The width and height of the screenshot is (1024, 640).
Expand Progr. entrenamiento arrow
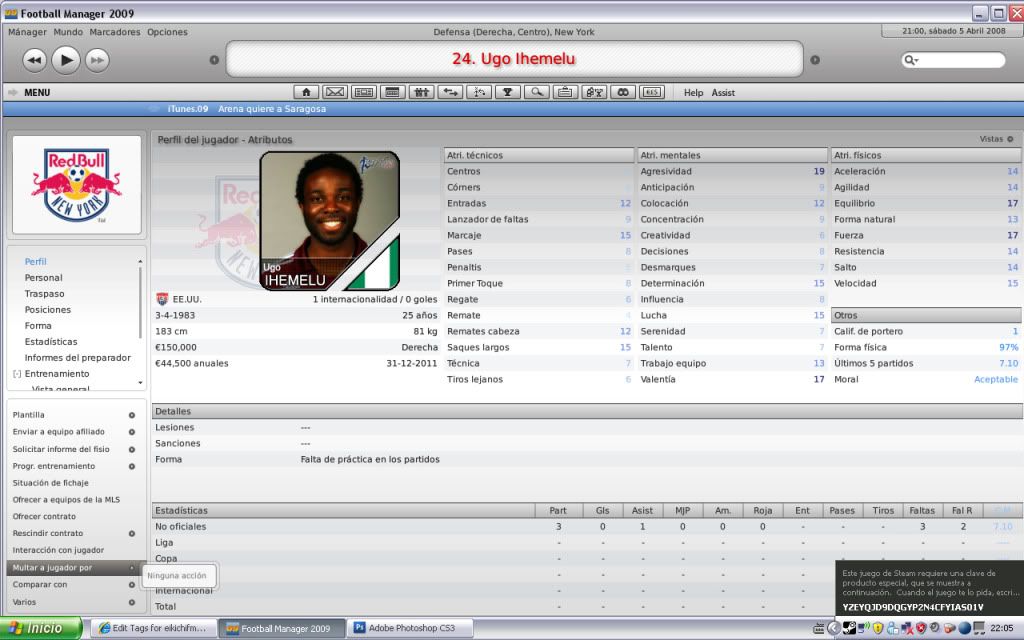pyautogui.click(x=132, y=466)
